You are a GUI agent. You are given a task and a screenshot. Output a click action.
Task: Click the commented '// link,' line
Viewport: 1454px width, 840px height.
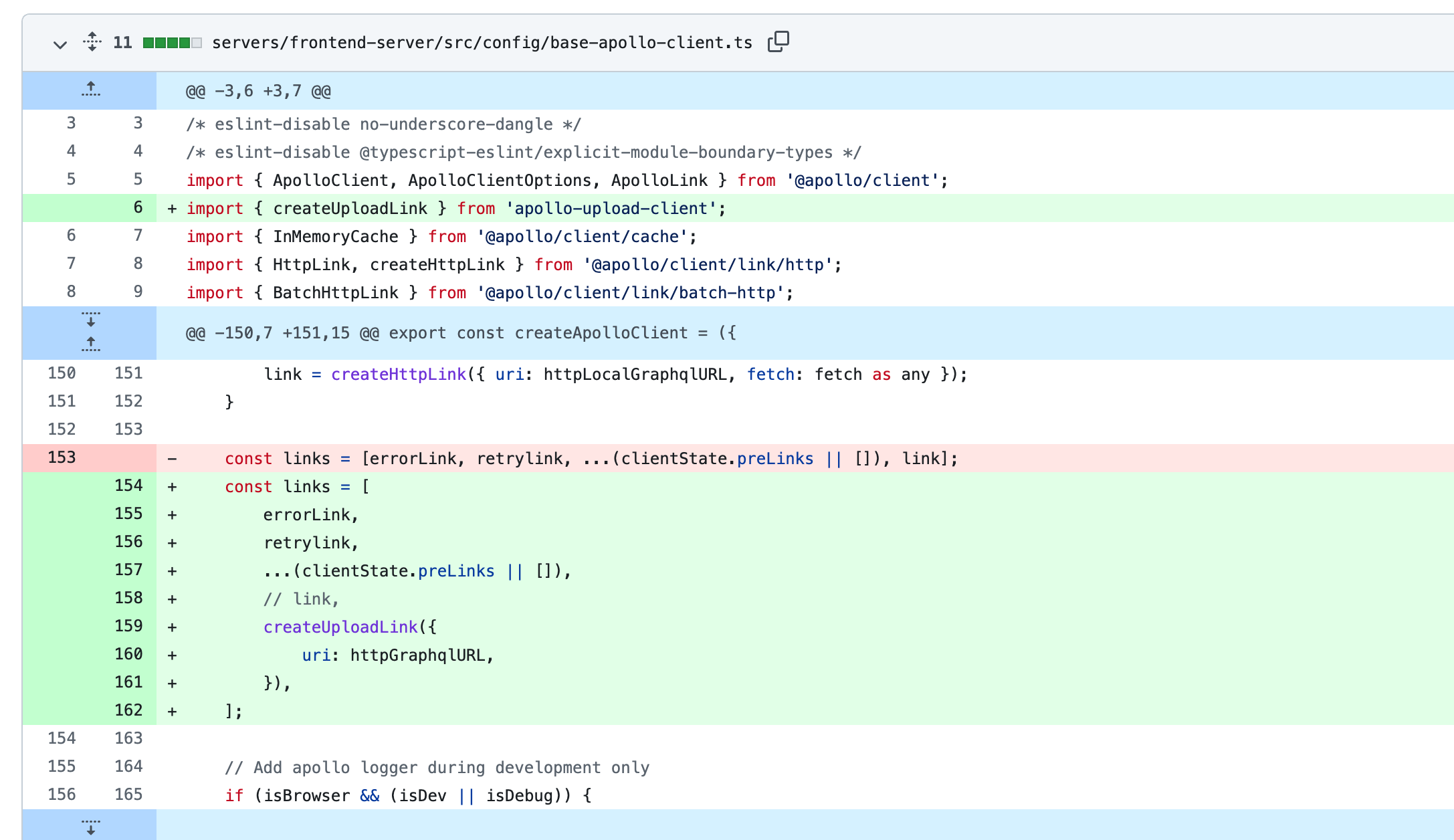[x=301, y=599]
